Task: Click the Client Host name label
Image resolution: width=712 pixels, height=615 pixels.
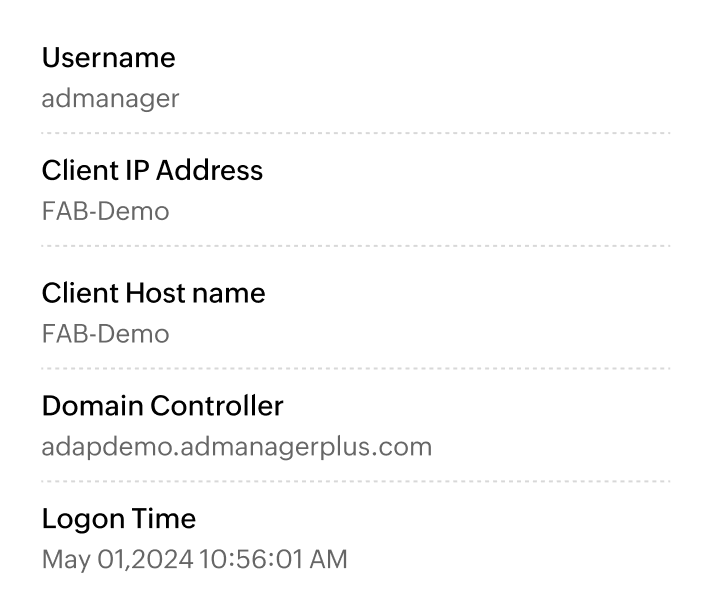Action: [x=153, y=294]
